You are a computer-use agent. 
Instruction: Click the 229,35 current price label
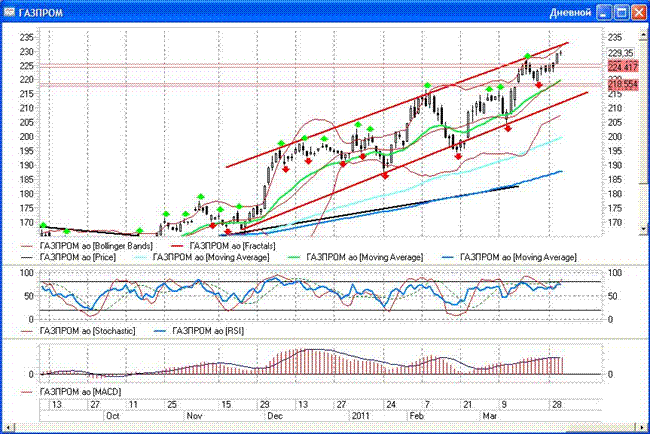[621, 53]
